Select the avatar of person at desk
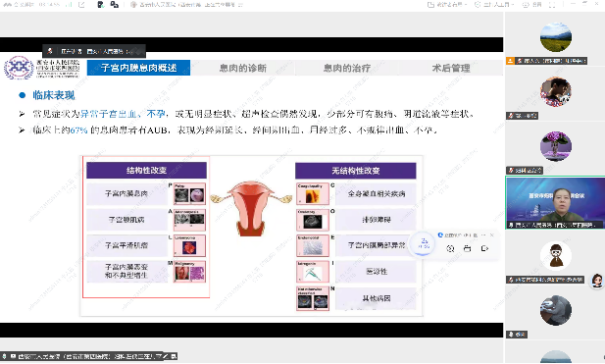605x364 pixels. pyautogui.click(x=556, y=310)
